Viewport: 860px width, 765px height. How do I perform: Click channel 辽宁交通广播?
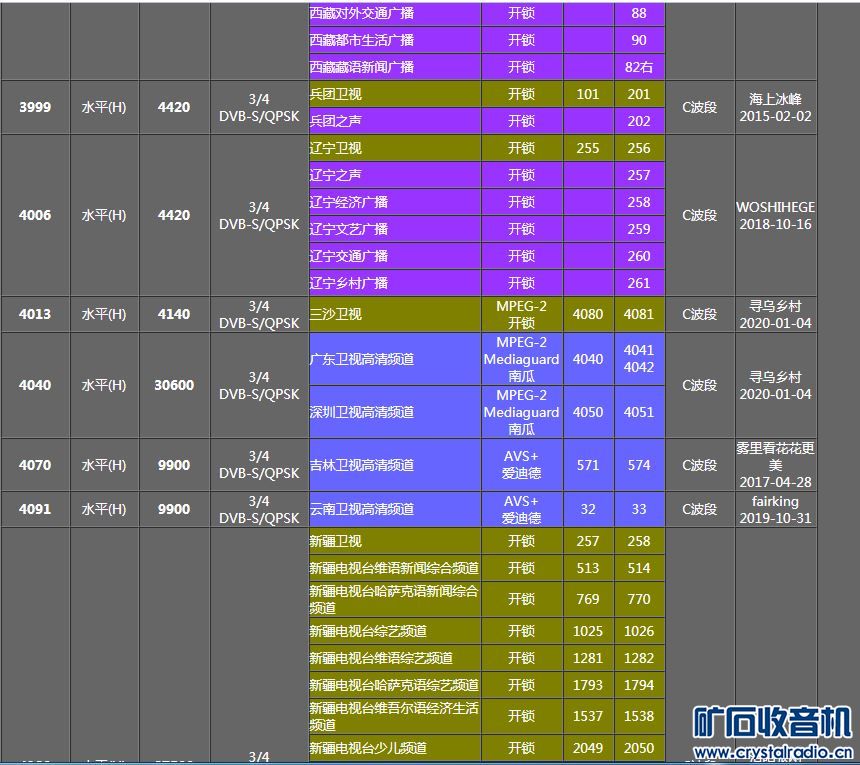(x=395, y=256)
